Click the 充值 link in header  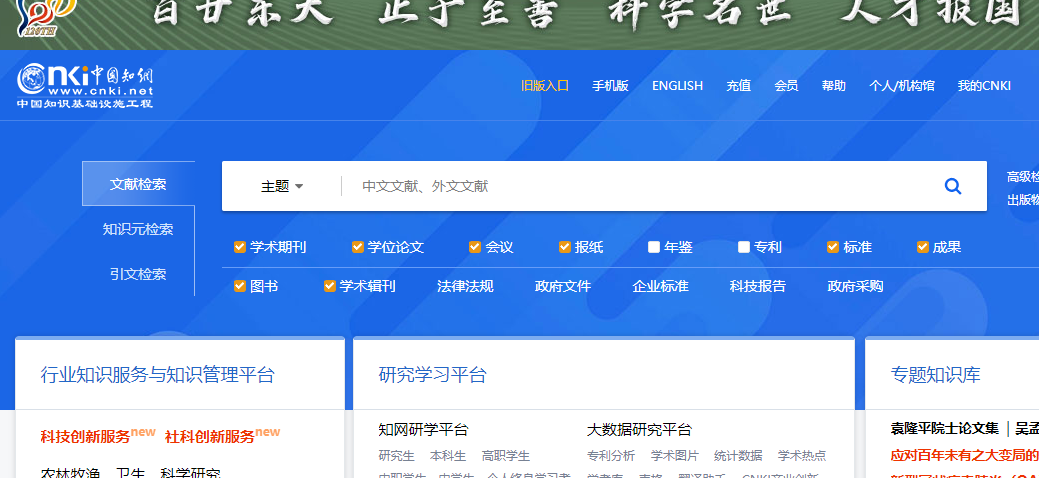pos(738,86)
